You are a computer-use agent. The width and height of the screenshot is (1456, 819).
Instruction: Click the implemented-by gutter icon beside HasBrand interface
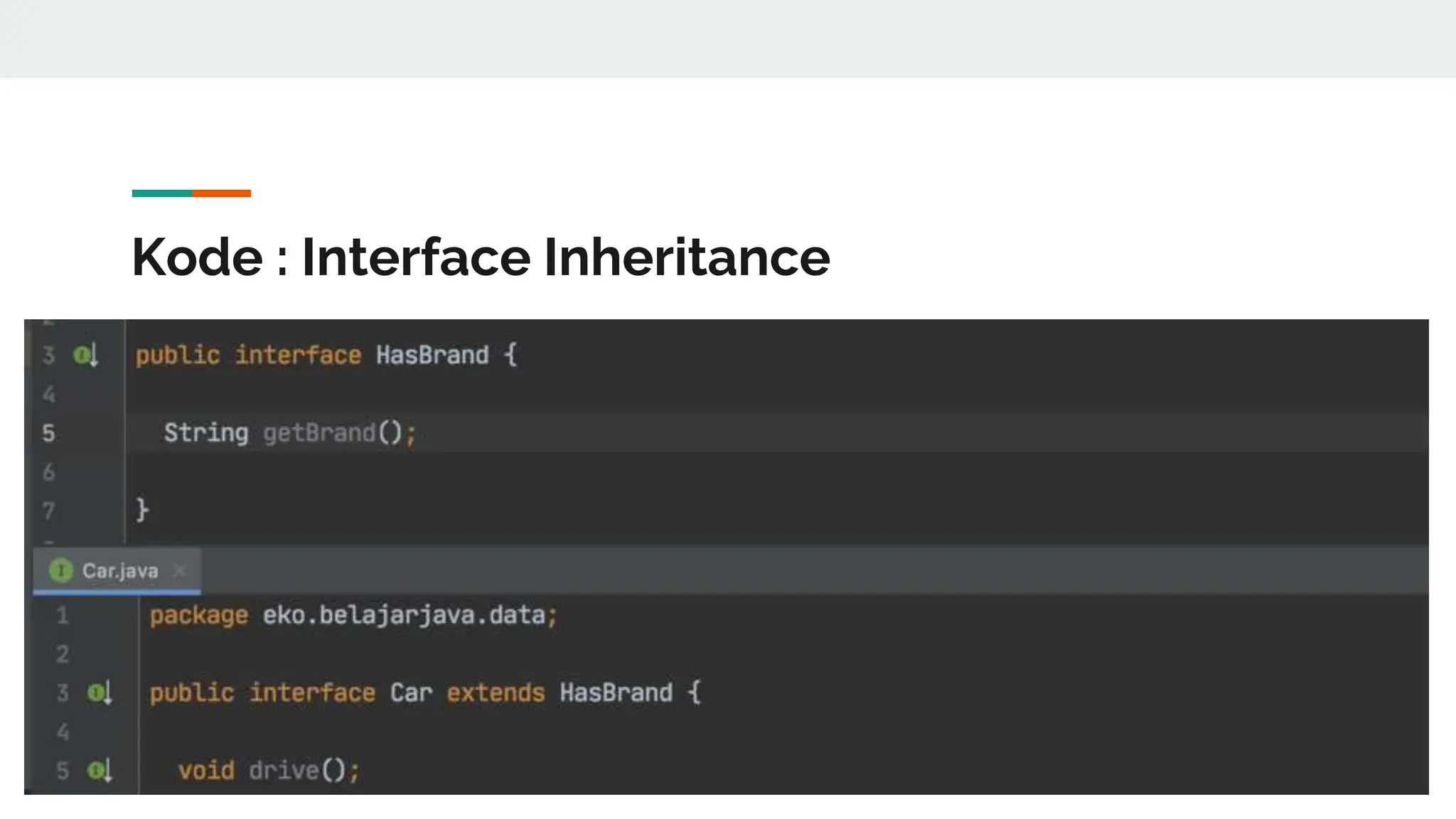[x=86, y=355]
